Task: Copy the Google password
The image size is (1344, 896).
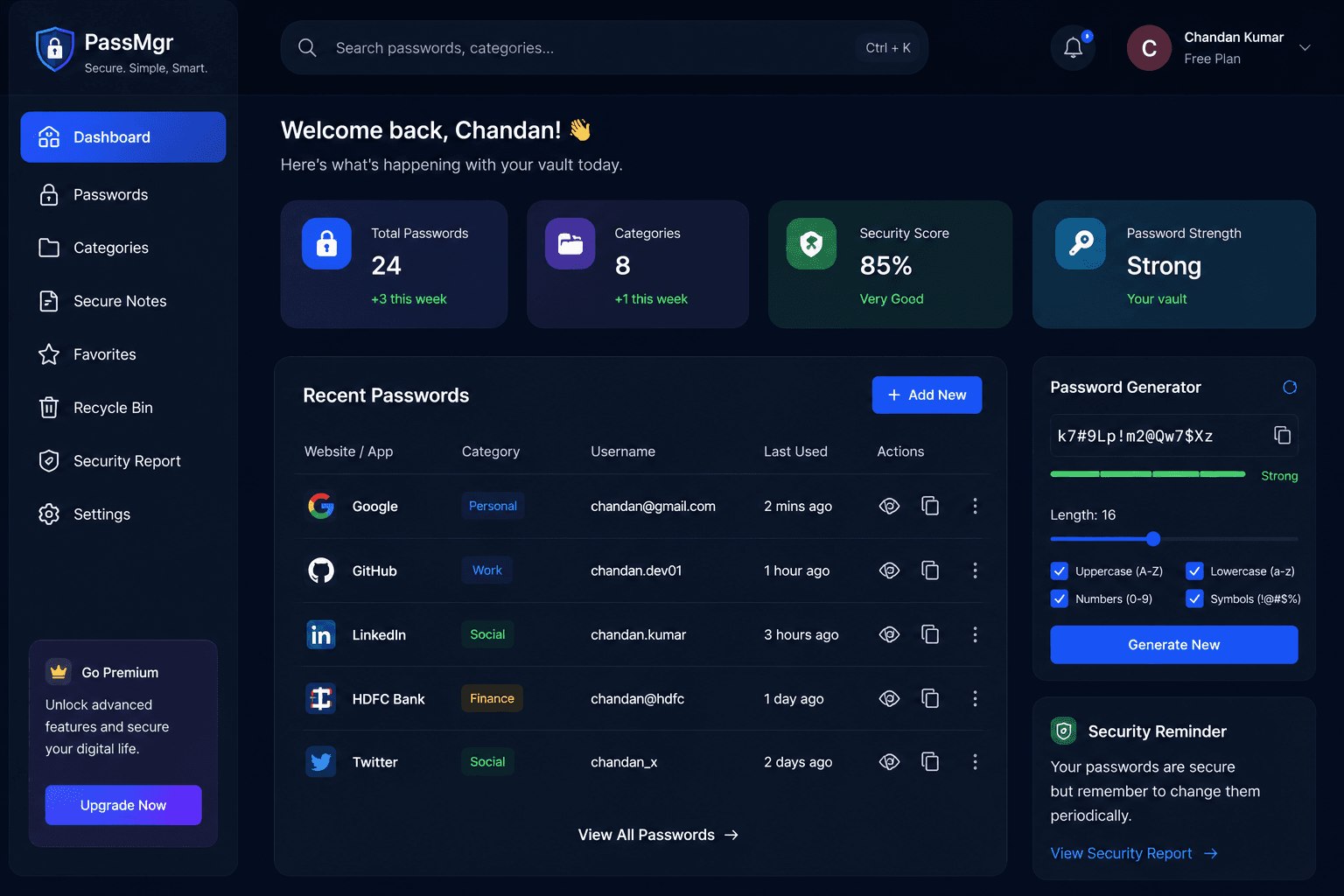Action: [930, 506]
